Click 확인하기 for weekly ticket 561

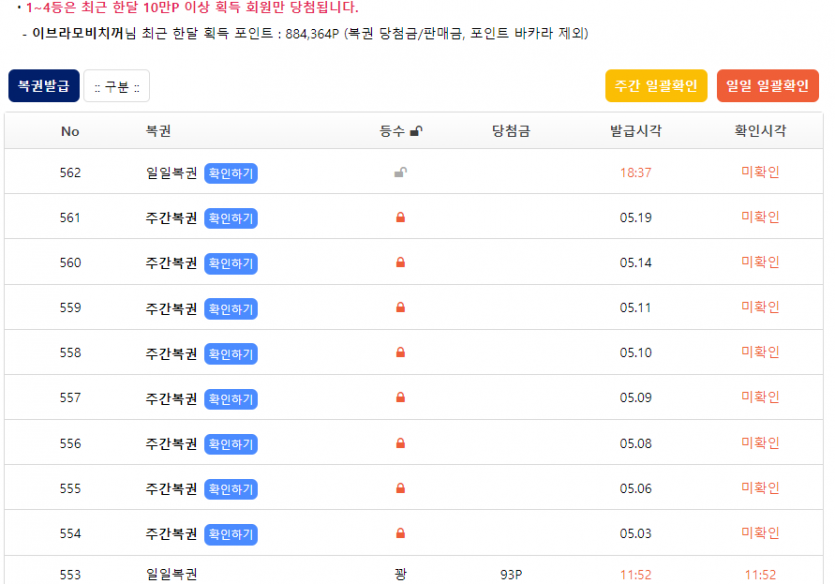pos(231,218)
